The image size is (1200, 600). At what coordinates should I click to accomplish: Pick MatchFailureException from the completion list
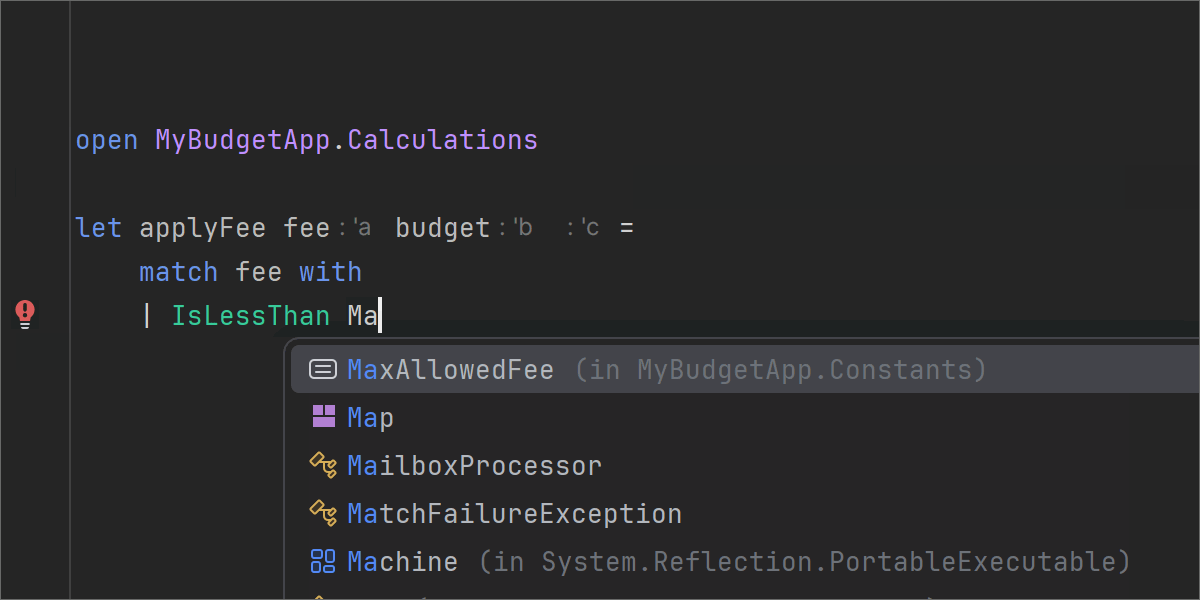pos(514,514)
